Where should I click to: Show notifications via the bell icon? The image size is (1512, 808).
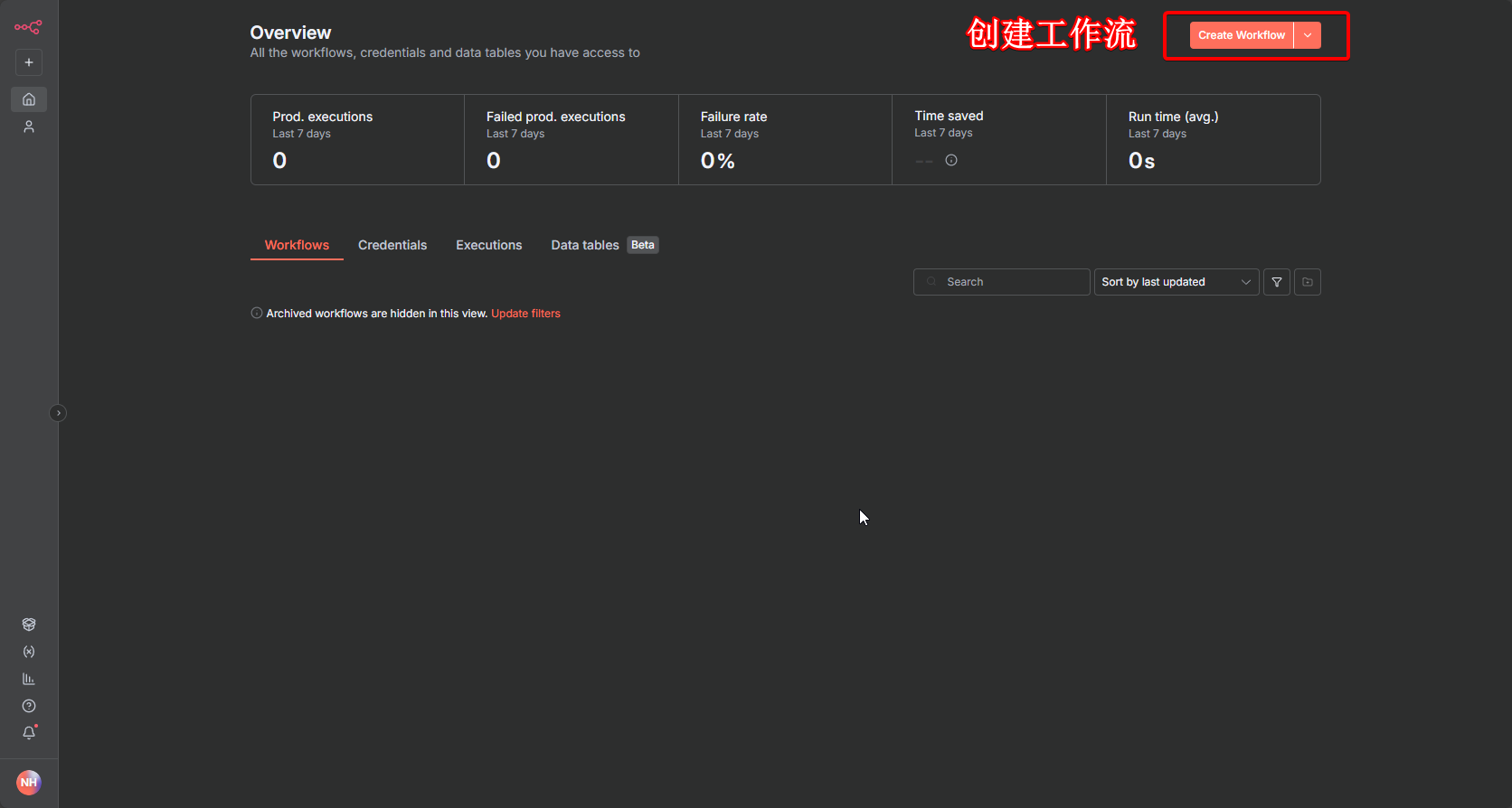(x=29, y=733)
